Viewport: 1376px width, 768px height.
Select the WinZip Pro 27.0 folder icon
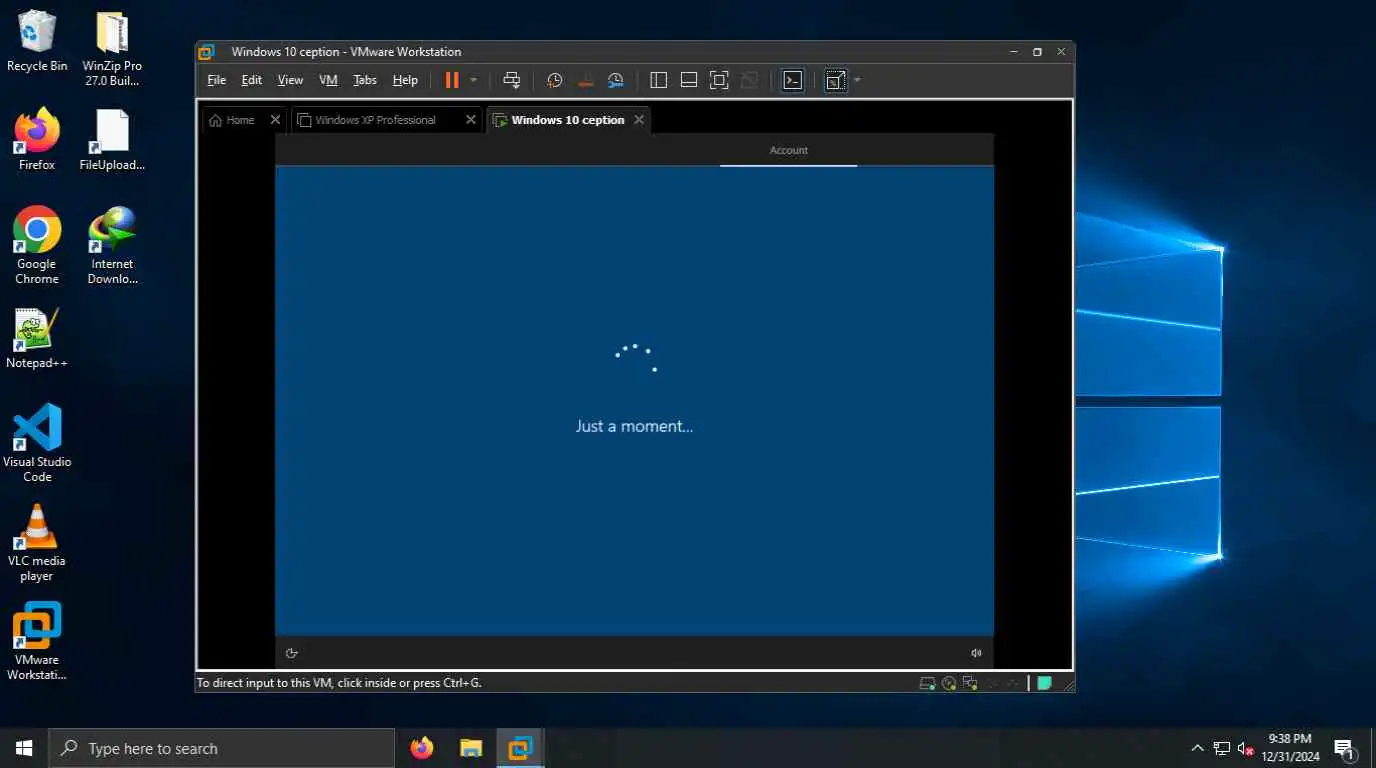(x=112, y=48)
